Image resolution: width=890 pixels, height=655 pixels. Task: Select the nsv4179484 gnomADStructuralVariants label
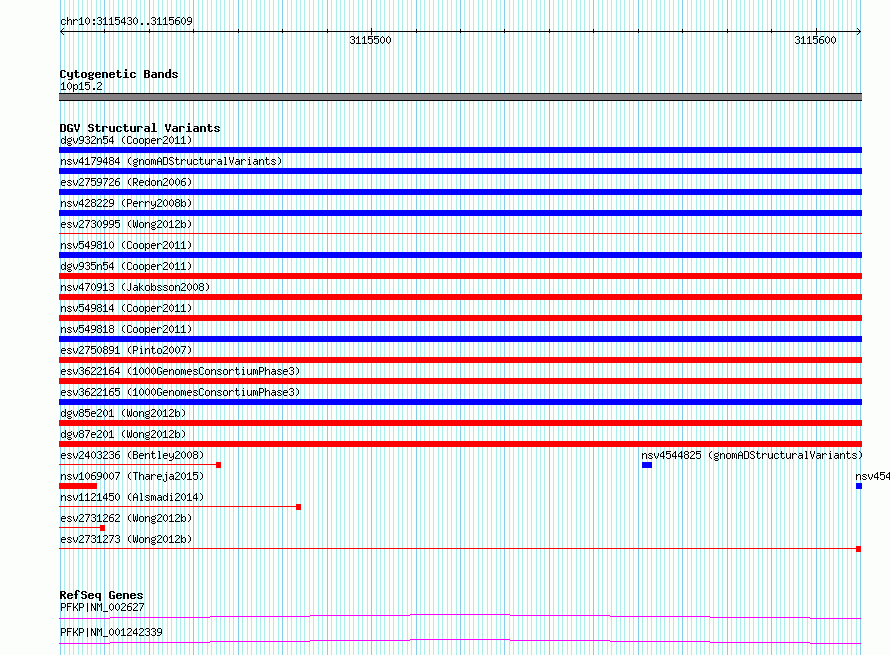click(x=171, y=161)
